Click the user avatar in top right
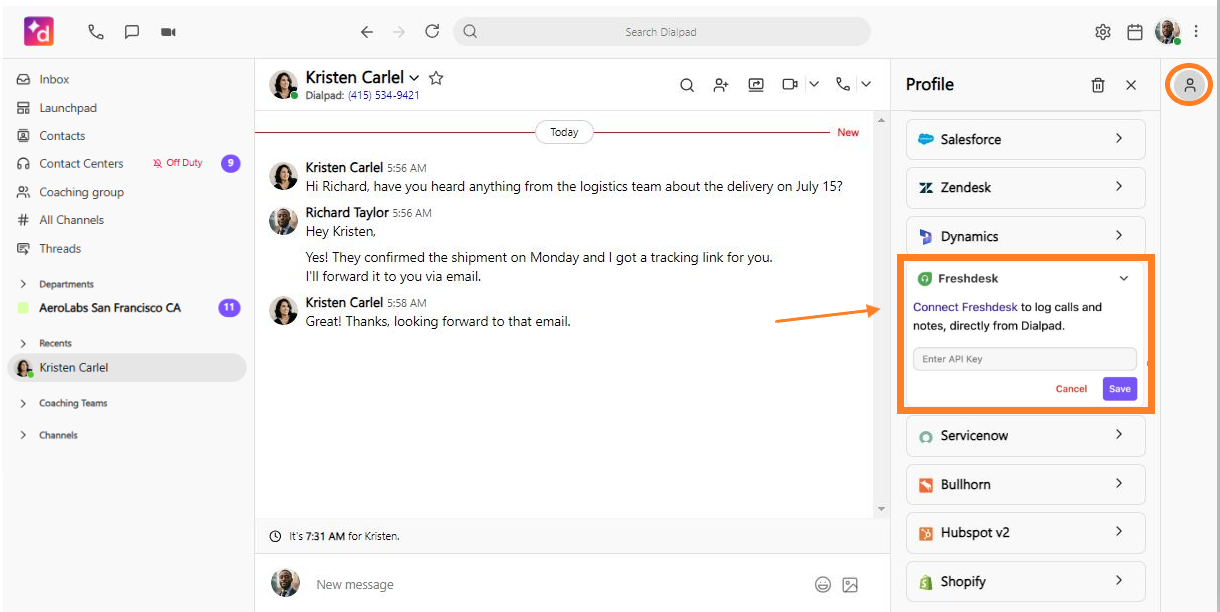The width and height of the screenshot is (1220, 612). 1167,31
